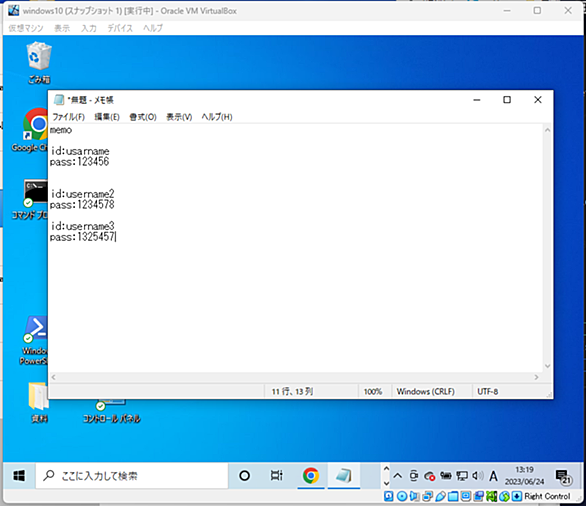Click the VirtualBox shared folders indicator

point(453,496)
